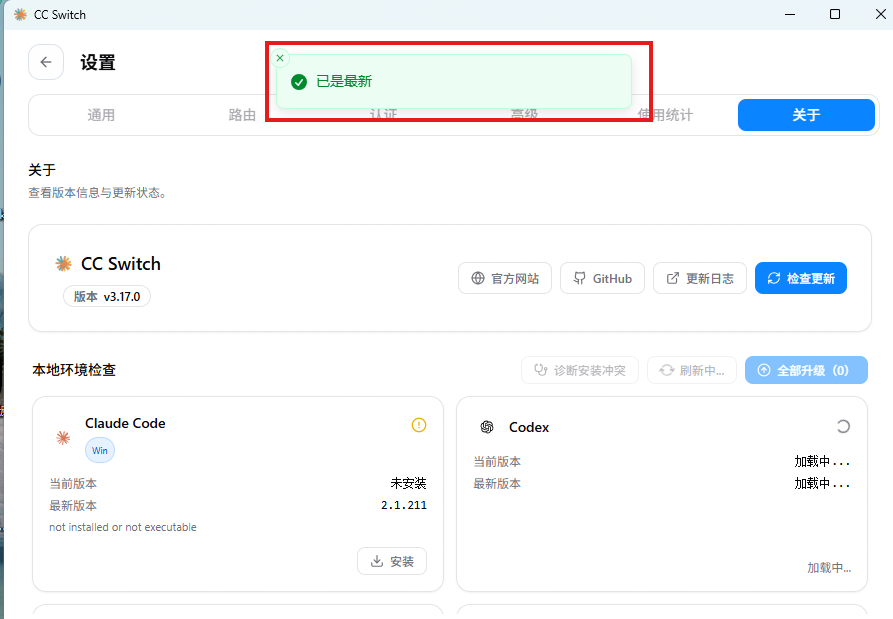The height and width of the screenshot is (619, 893).
Task: Click the Claude Code starburst logo
Action: coord(63,437)
